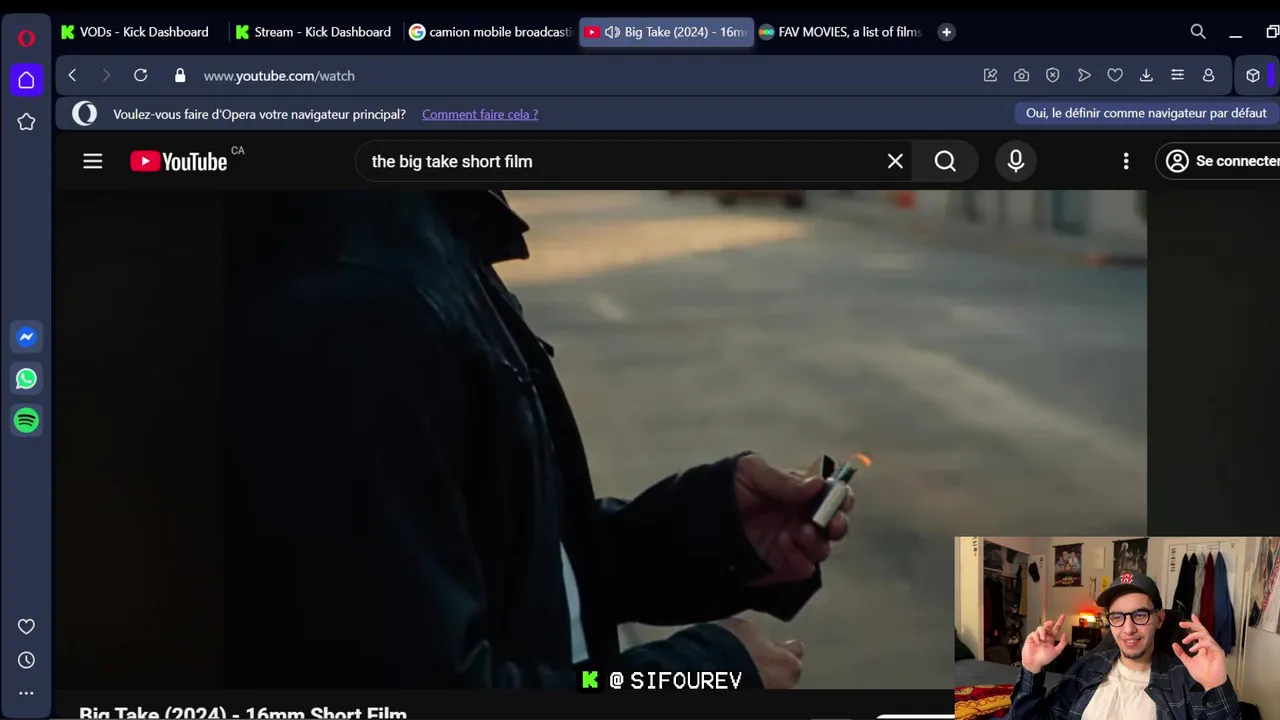Open a new browser tab

click(946, 32)
